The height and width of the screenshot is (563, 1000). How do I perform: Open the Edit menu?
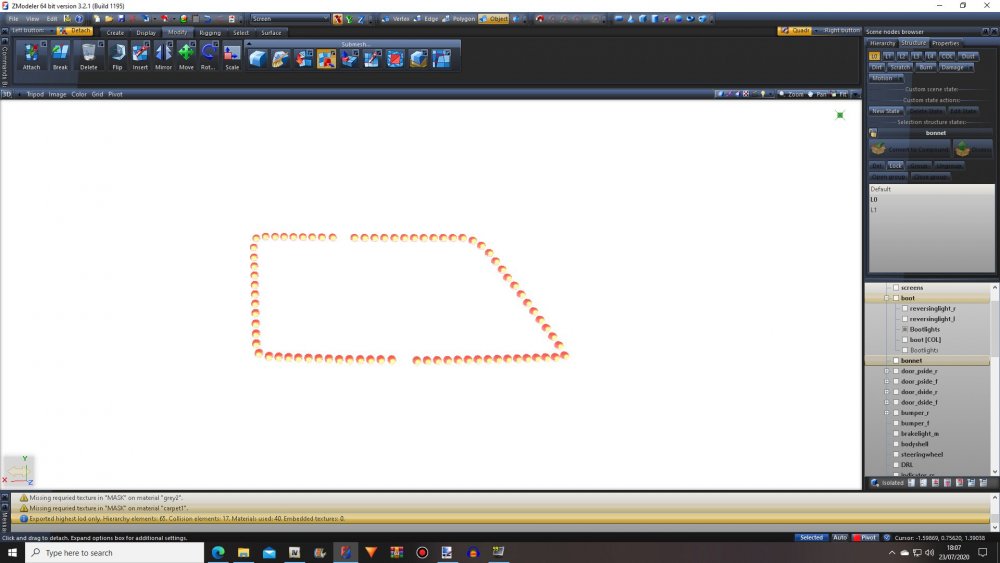(x=52, y=19)
